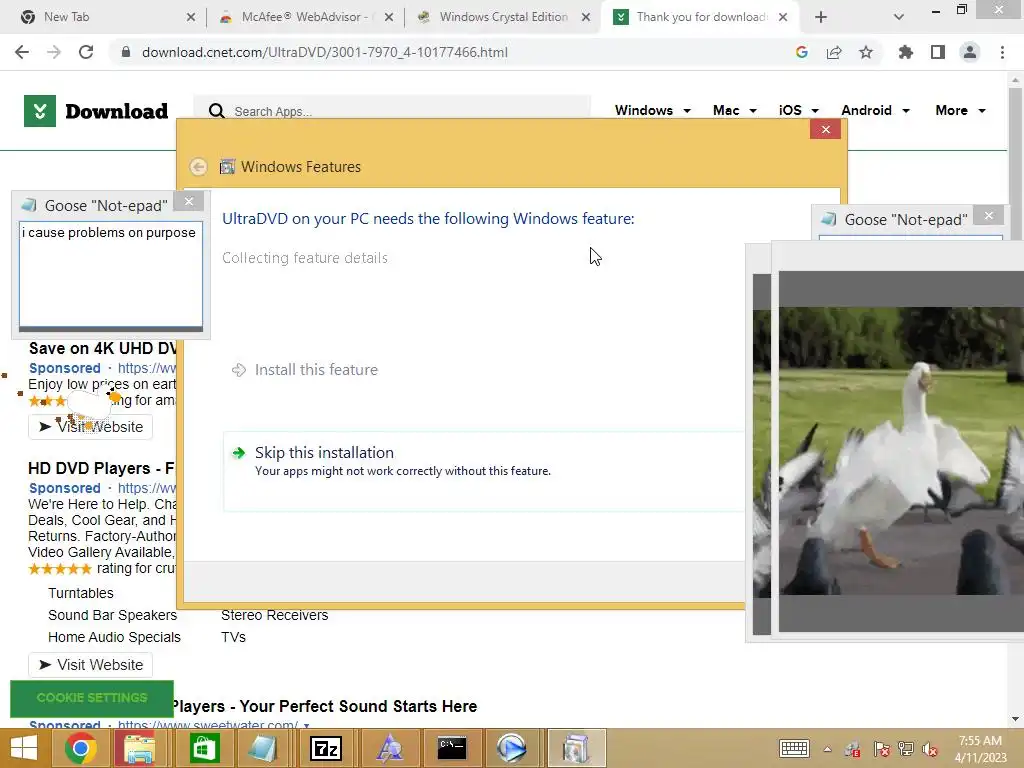Launch Chrome from the taskbar
The image size is (1024, 768).
pyautogui.click(x=81, y=748)
